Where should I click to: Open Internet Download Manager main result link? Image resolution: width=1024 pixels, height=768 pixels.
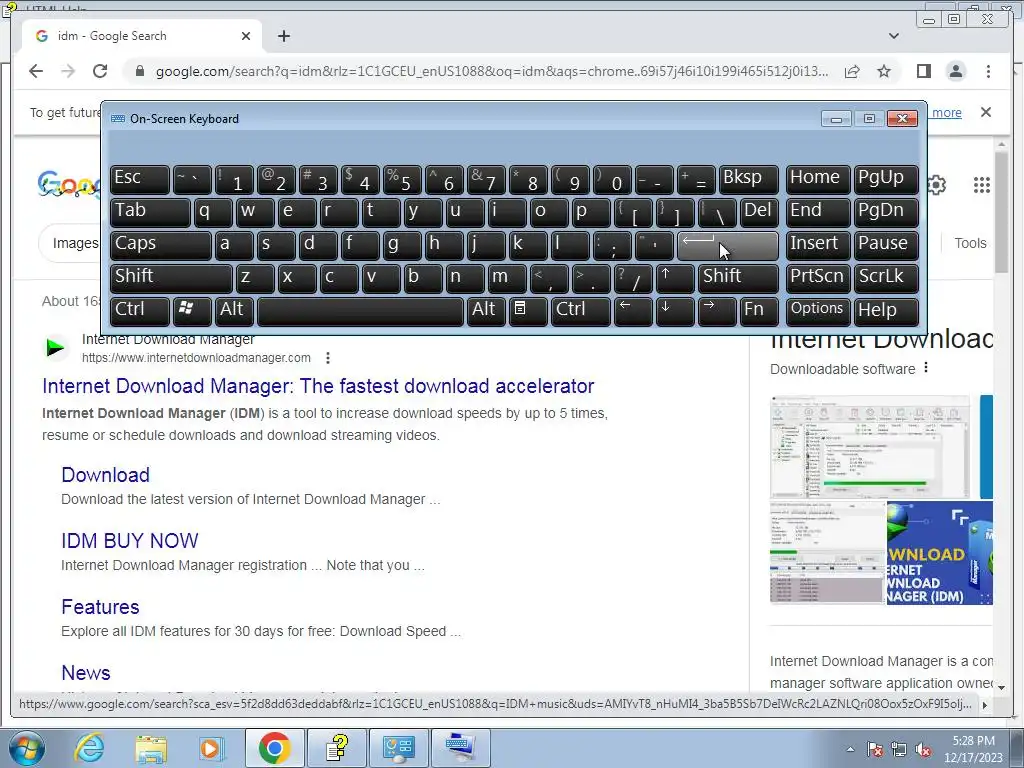[318, 386]
